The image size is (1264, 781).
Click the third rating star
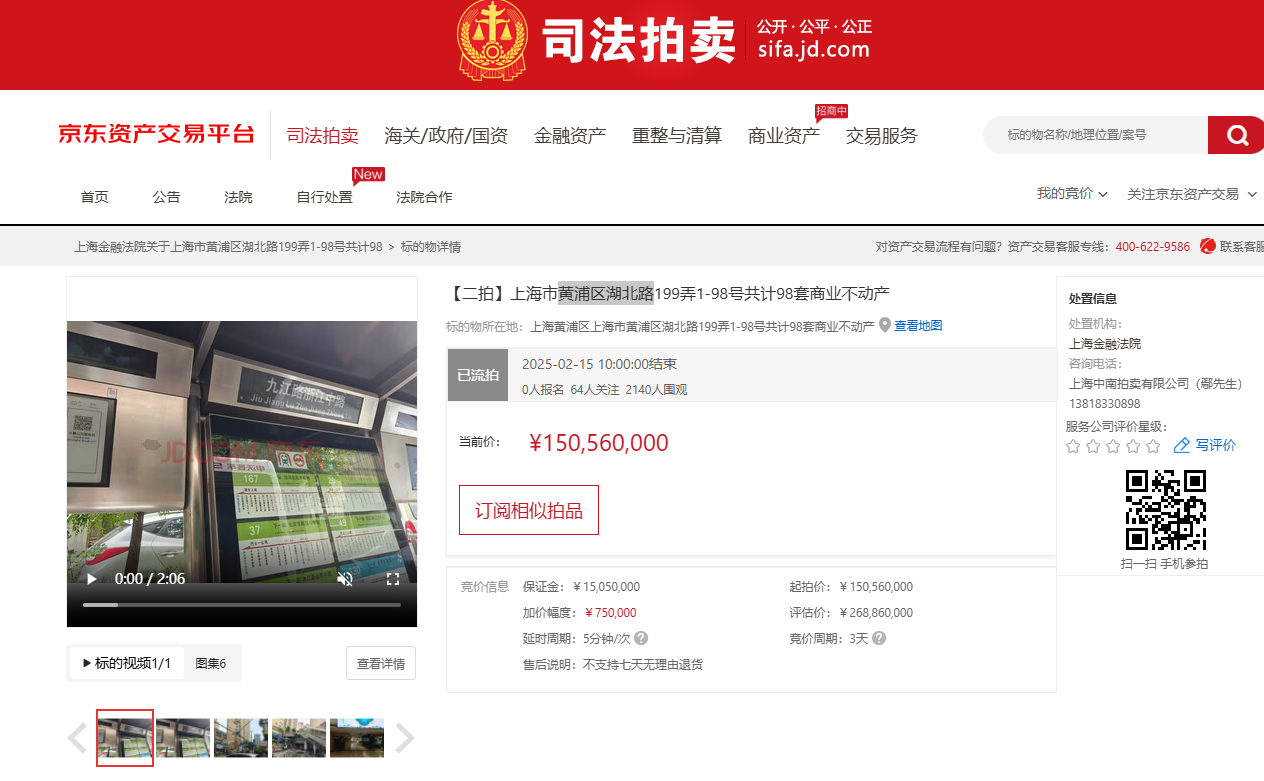[1113, 446]
